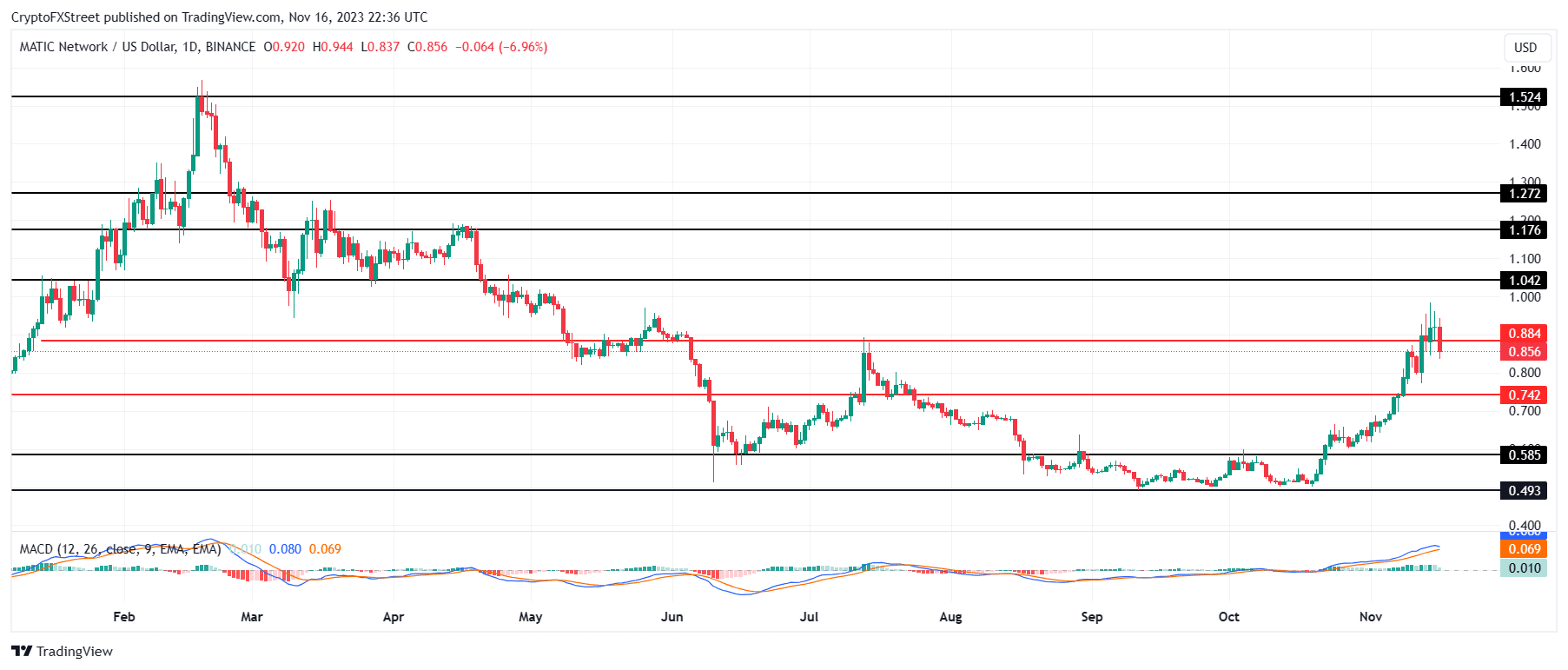Screen dimensions: 1568x670
Task: Click the 1.272 price level label
Action: [1524, 194]
